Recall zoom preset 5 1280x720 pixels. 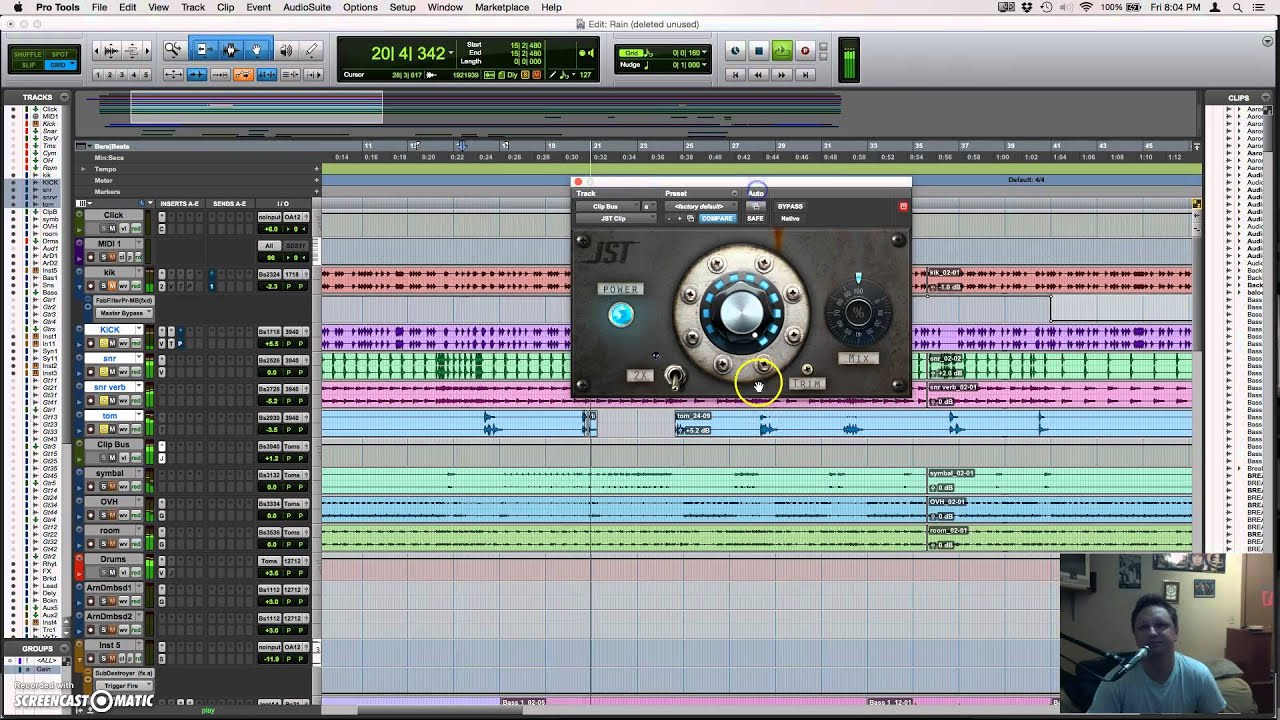coord(147,75)
